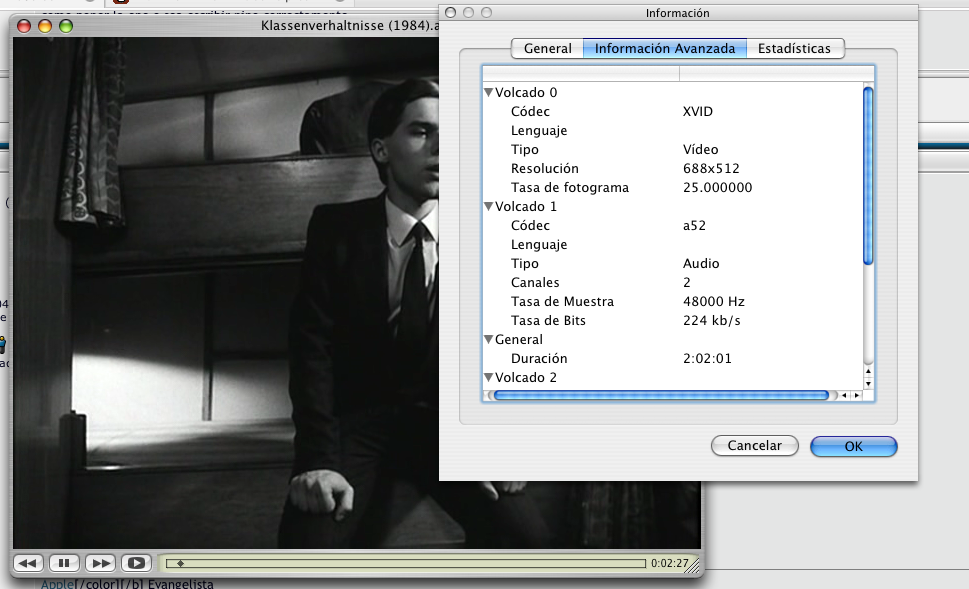Zoom the player window with the green button
Viewport: 969px width, 589px height.
(66, 26)
